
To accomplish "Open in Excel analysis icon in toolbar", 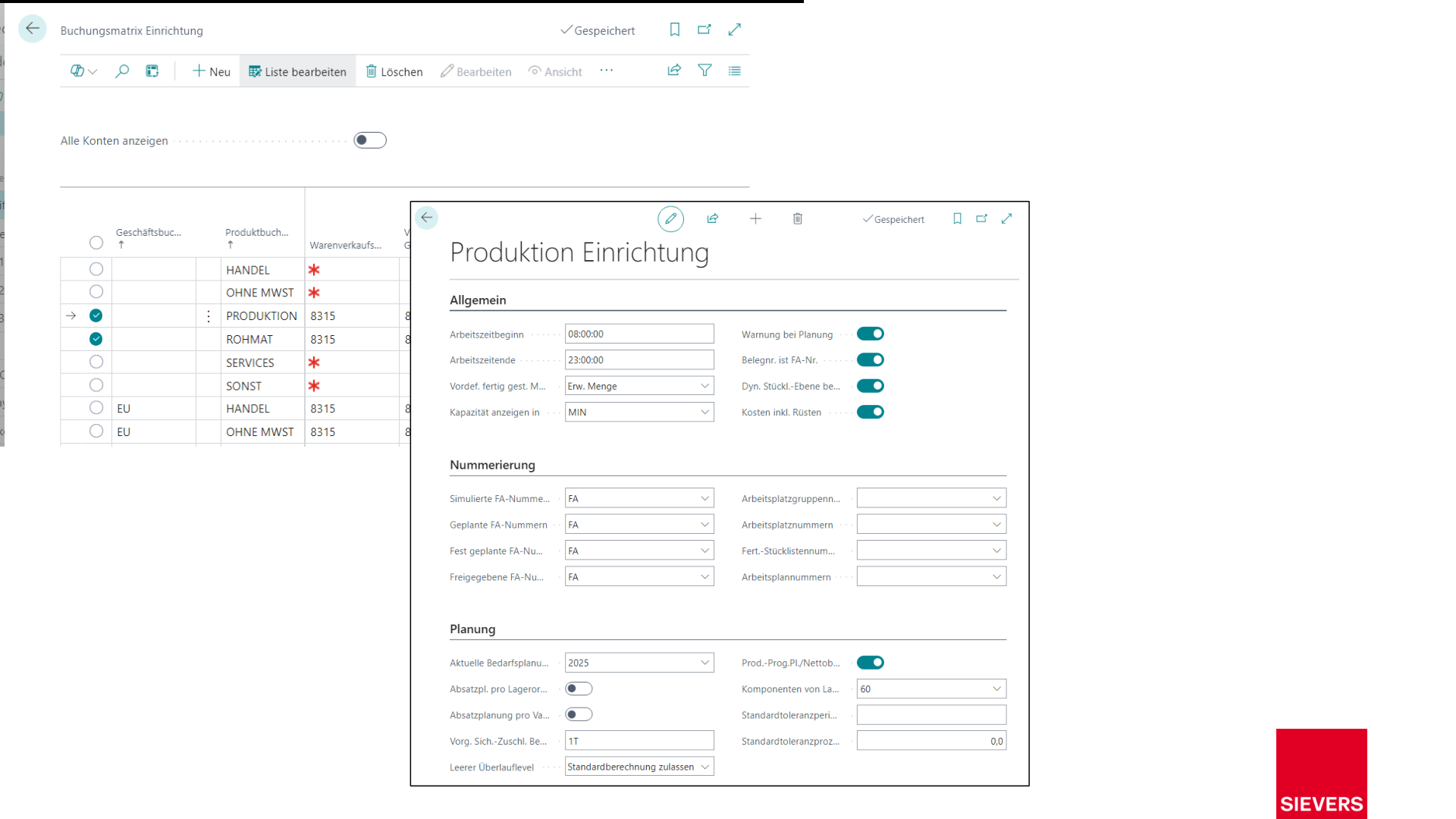I will 152,71.
